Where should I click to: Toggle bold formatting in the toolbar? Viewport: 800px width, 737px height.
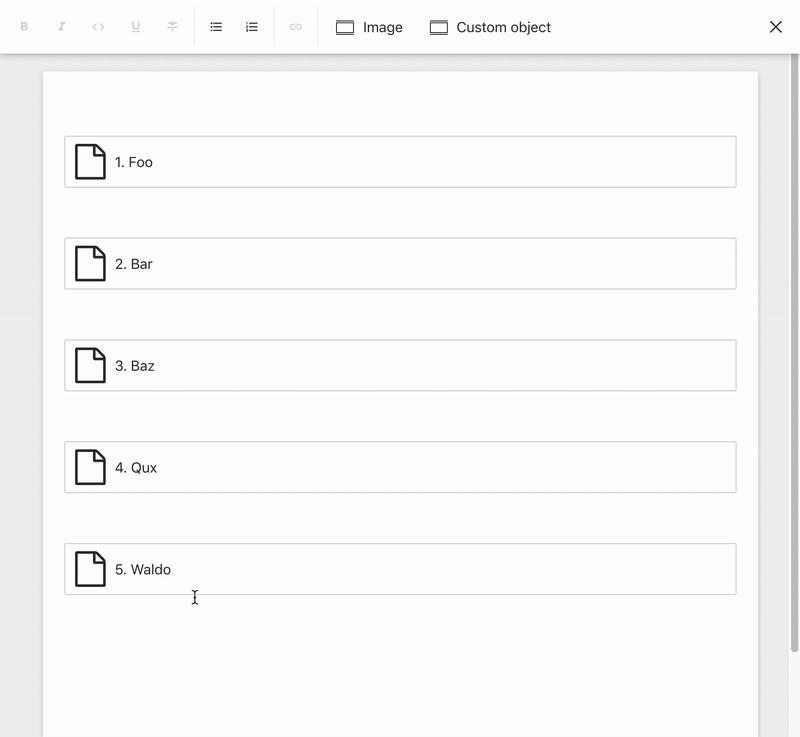click(24, 27)
